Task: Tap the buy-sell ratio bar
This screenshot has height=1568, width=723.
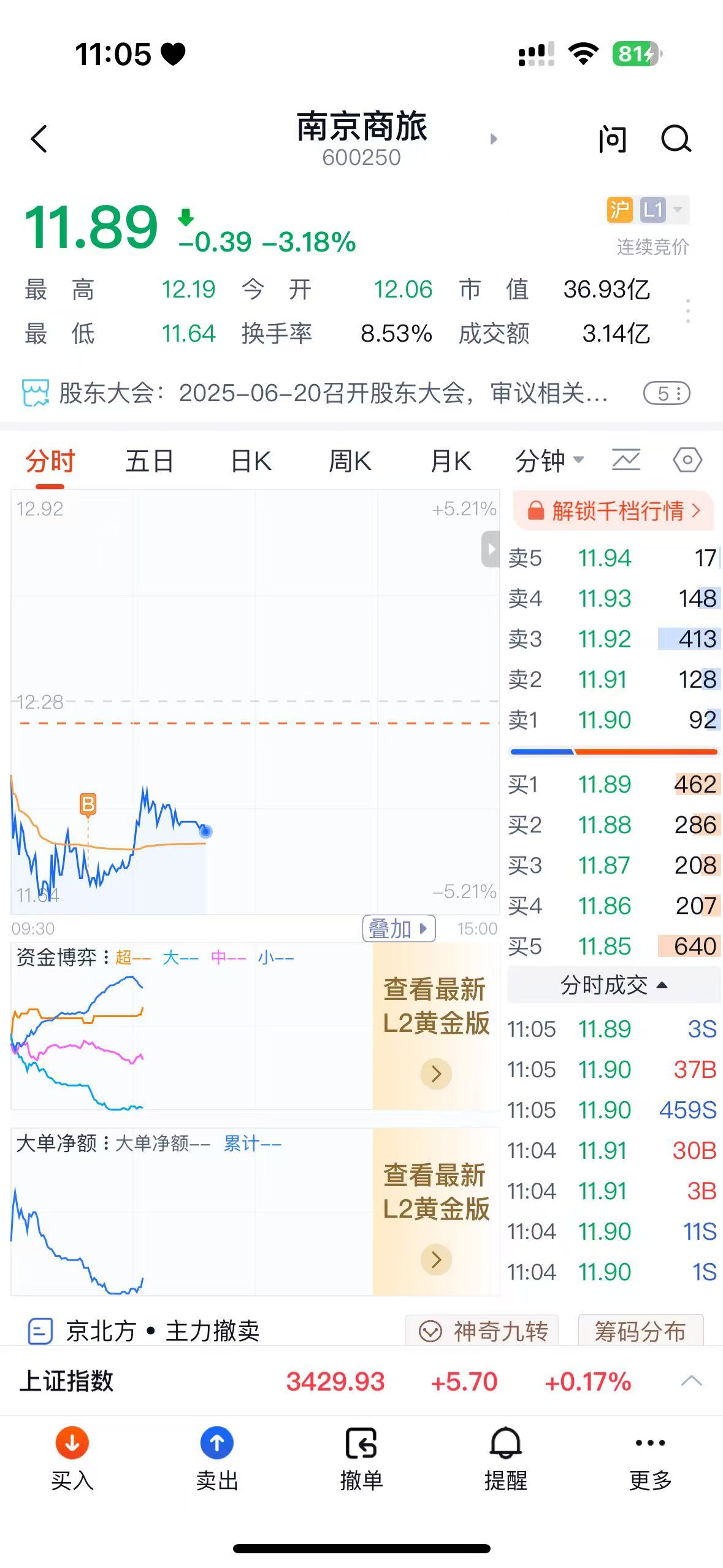Action: pyautogui.click(x=614, y=751)
